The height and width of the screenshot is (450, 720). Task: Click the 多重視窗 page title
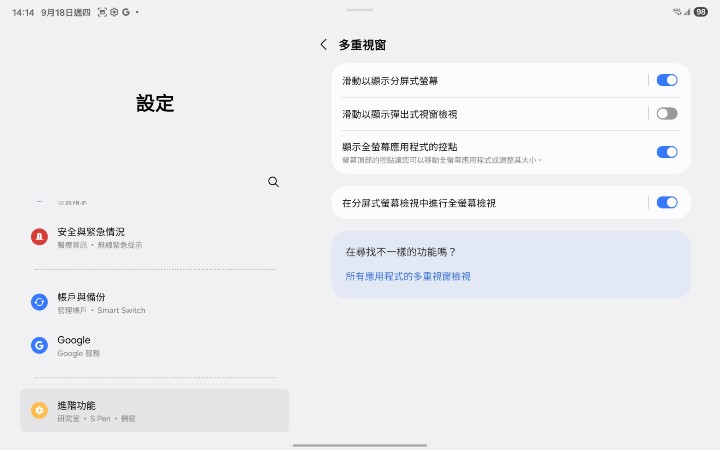pos(362,45)
